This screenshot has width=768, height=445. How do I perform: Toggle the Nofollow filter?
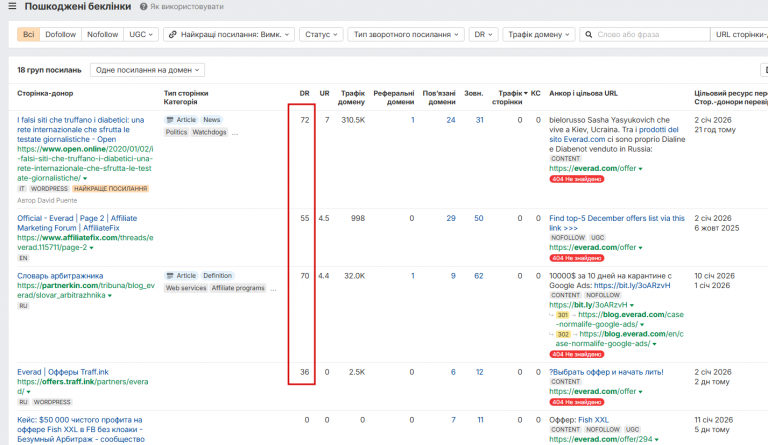102,34
